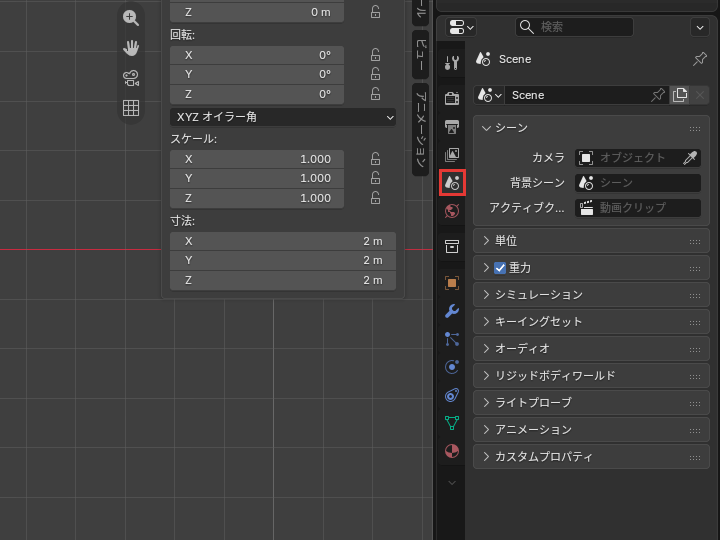The image size is (720, 540).
Task: Open the View Layer properties tab
Action: (452, 155)
